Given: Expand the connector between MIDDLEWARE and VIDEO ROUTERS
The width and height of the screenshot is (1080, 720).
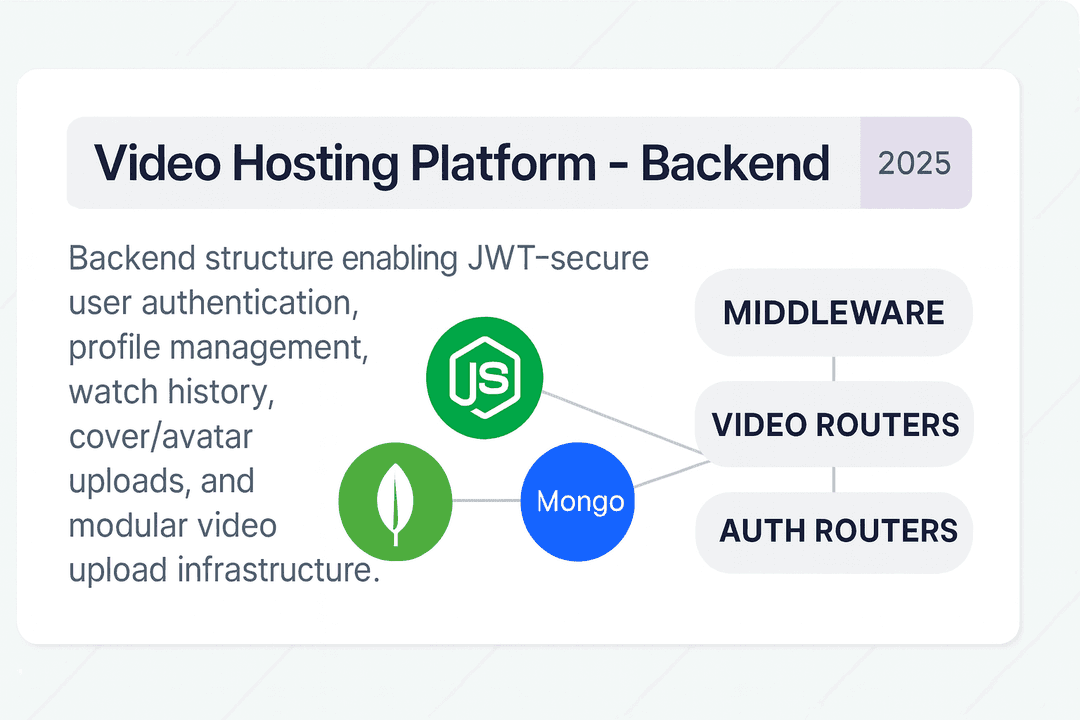Looking at the screenshot, I should click(833, 369).
